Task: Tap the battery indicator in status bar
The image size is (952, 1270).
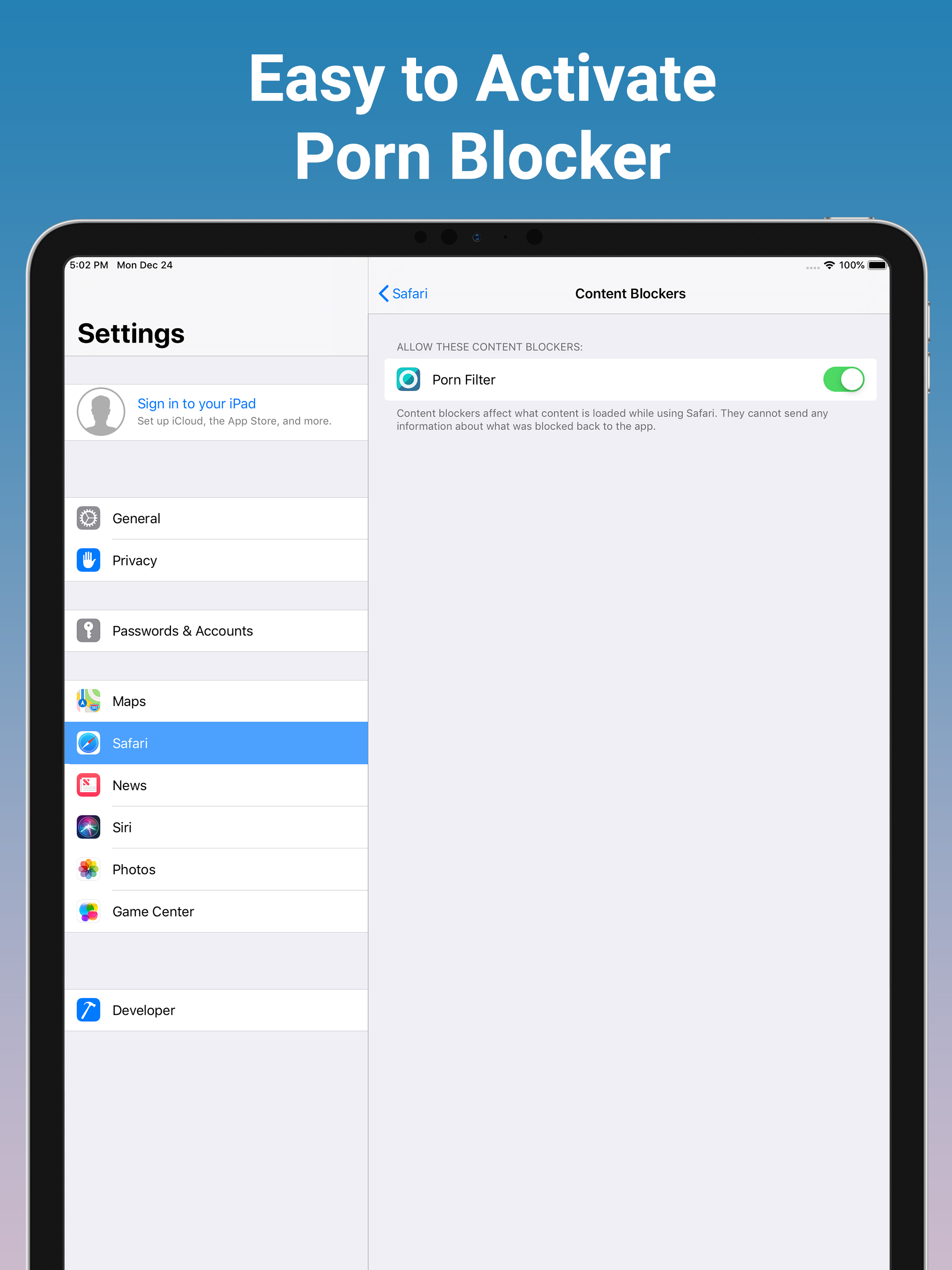Action: pyautogui.click(x=877, y=265)
